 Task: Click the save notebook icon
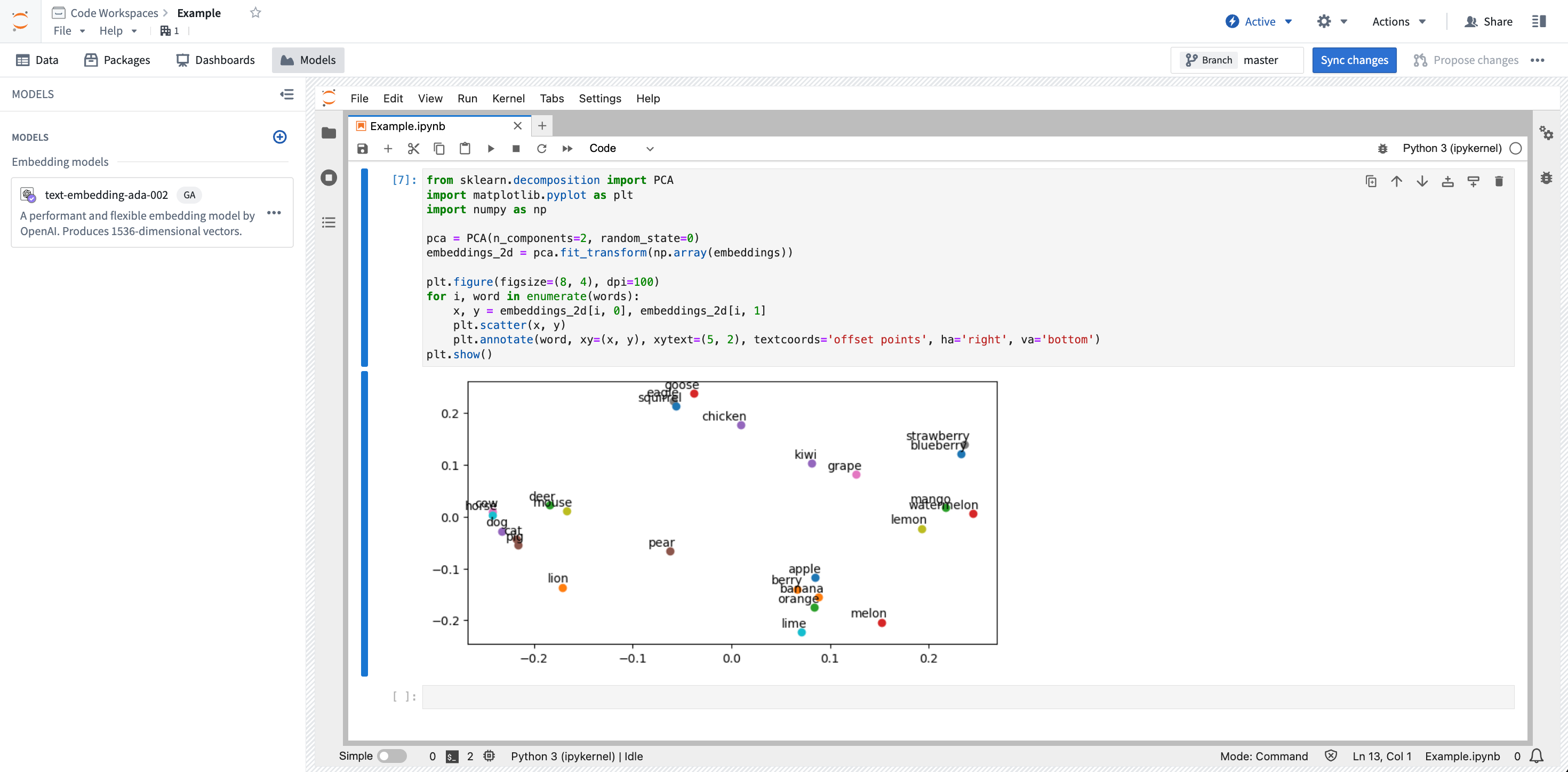(x=363, y=148)
